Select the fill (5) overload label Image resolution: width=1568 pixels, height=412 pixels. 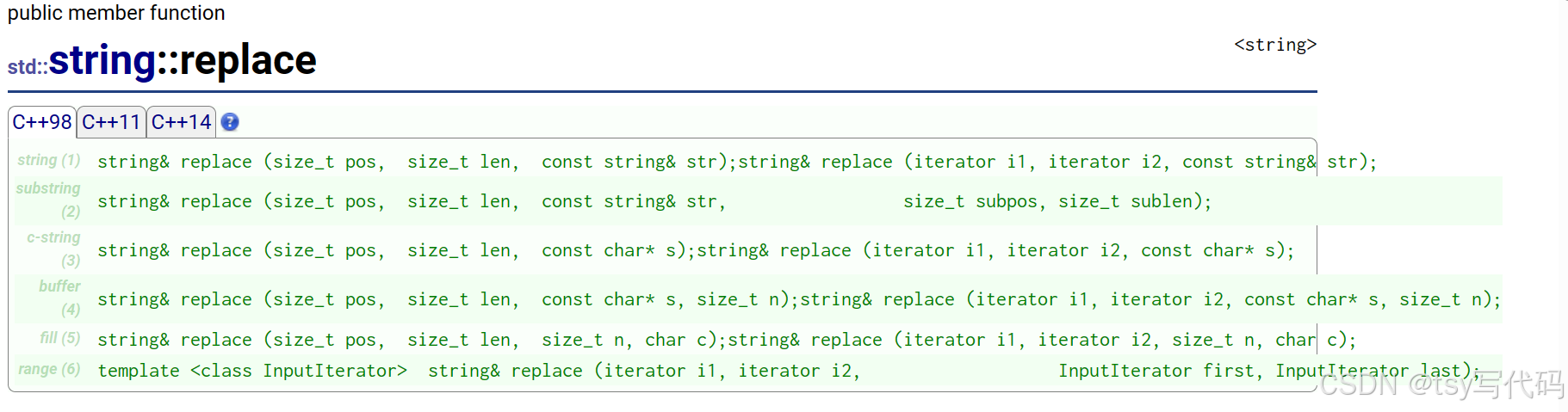coord(60,338)
